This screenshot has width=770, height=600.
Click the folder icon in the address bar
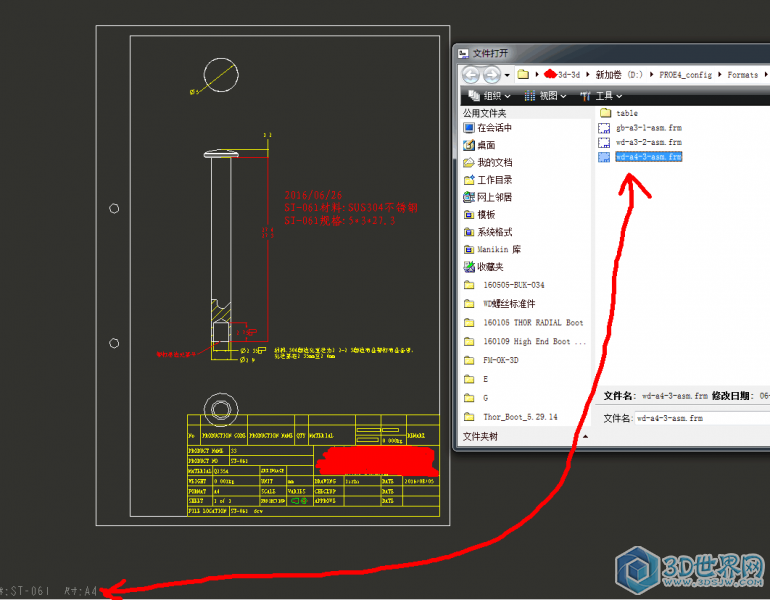tap(523, 75)
